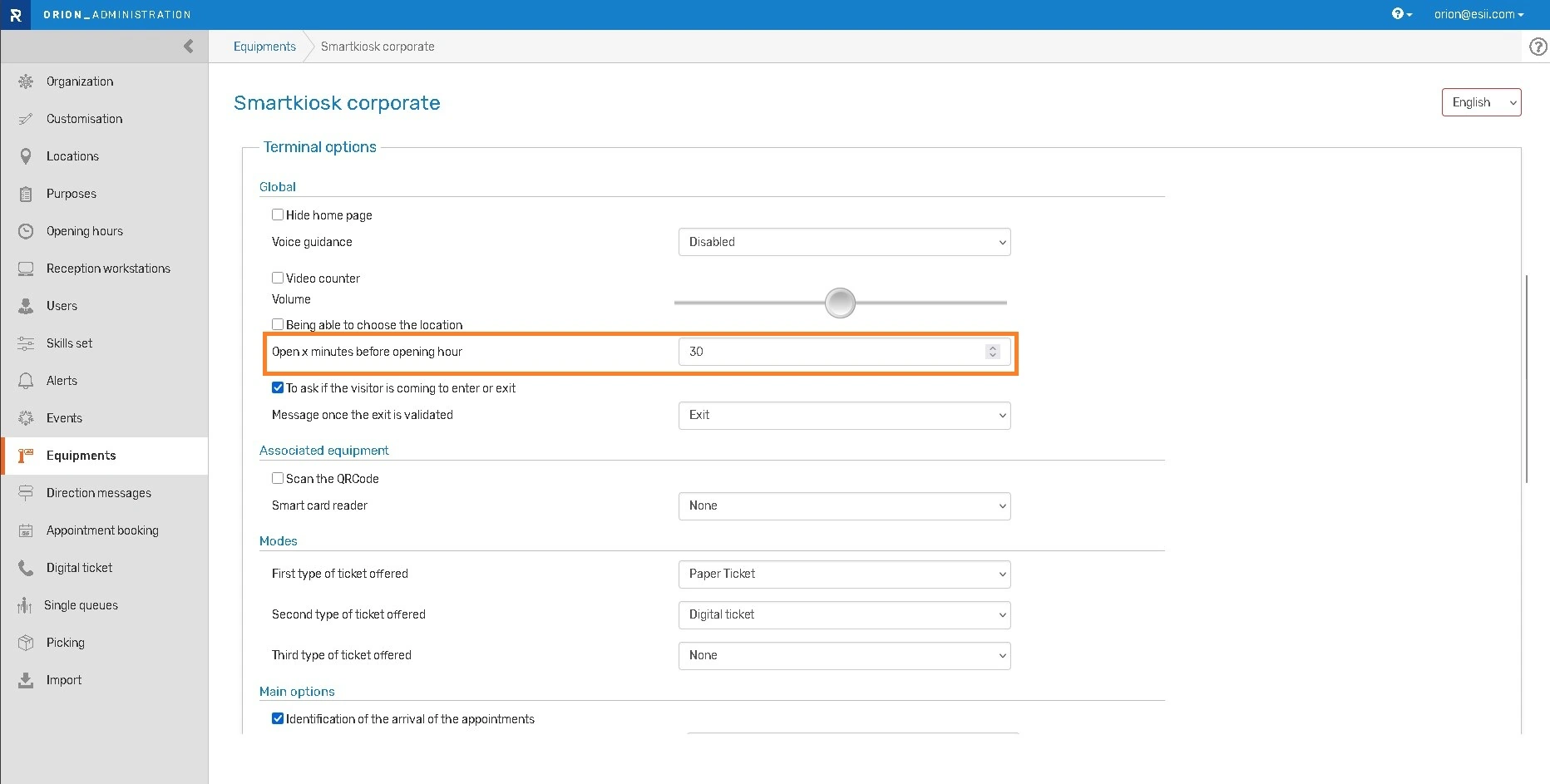Click the Organization icon in sidebar
1550x784 pixels.
pyautogui.click(x=26, y=81)
